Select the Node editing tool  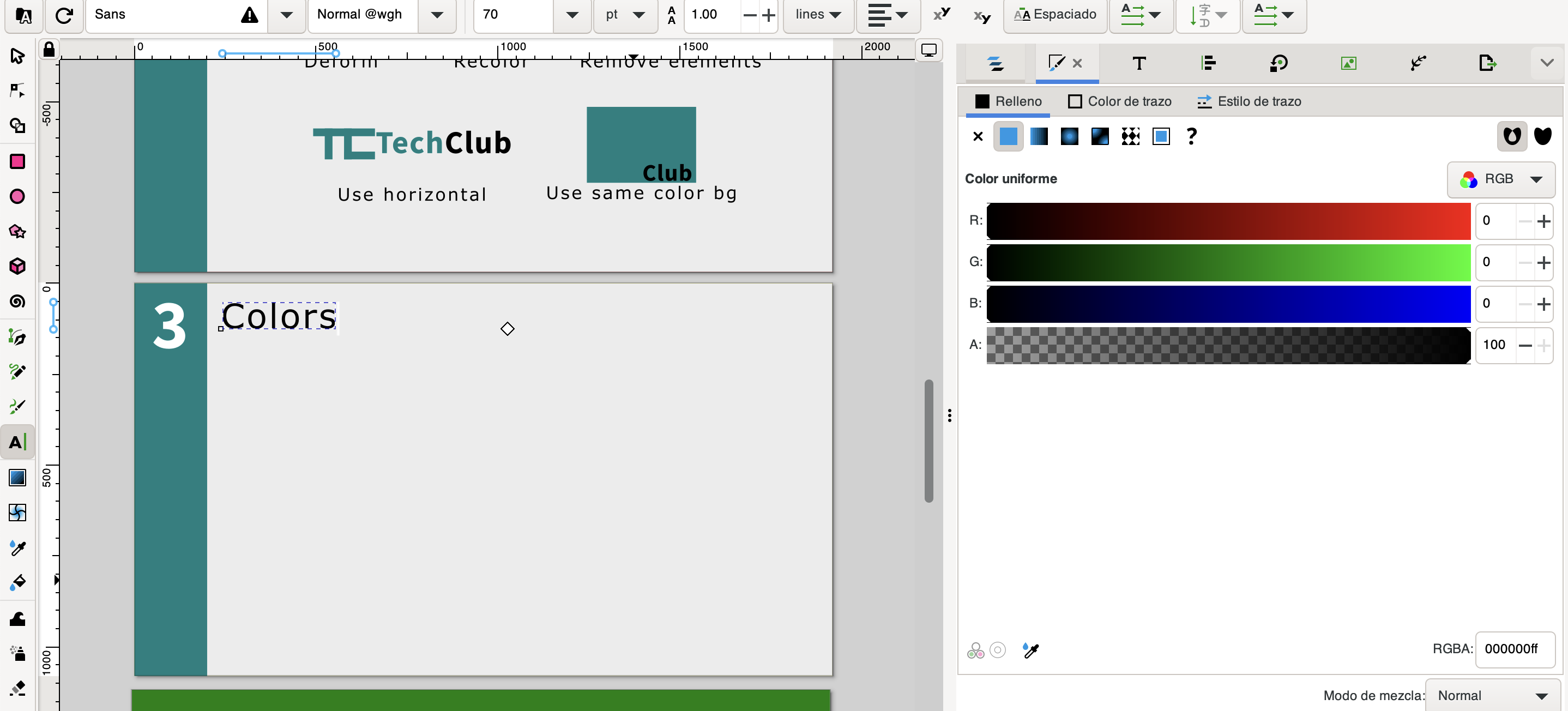tap(17, 91)
